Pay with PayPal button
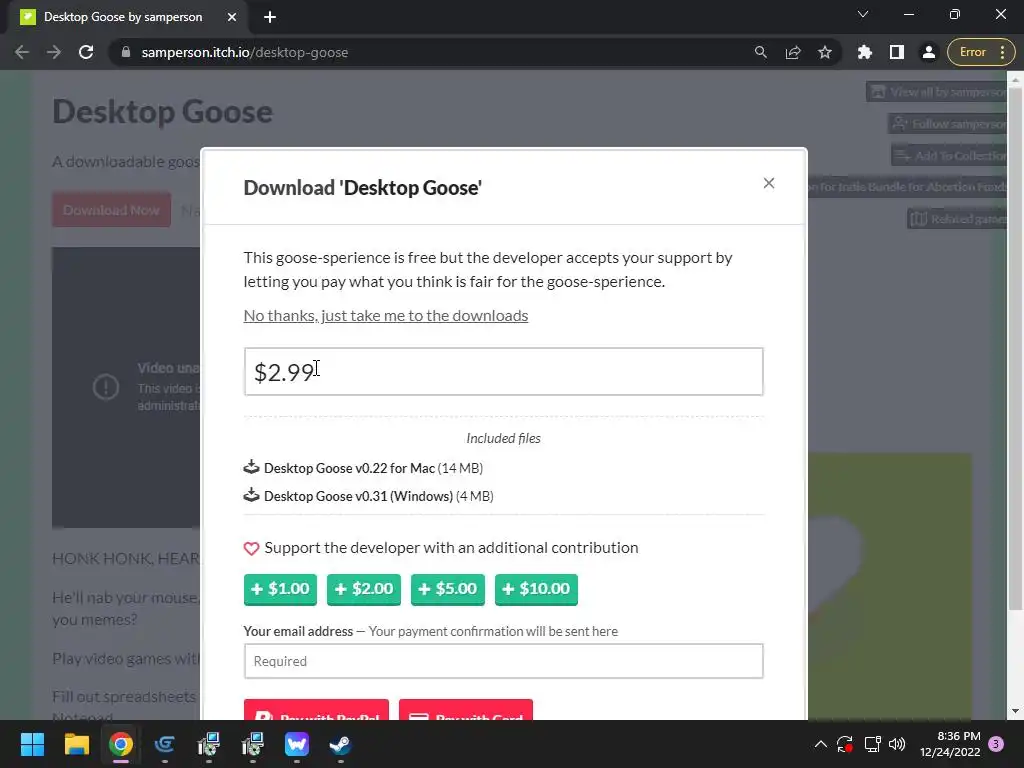This screenshot has width=1024, height=768. (x=316, y=711)
